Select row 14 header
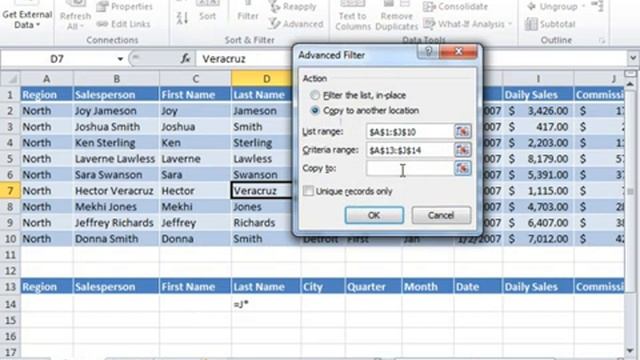Screen dimensions: 640x360 coord(10,304)
